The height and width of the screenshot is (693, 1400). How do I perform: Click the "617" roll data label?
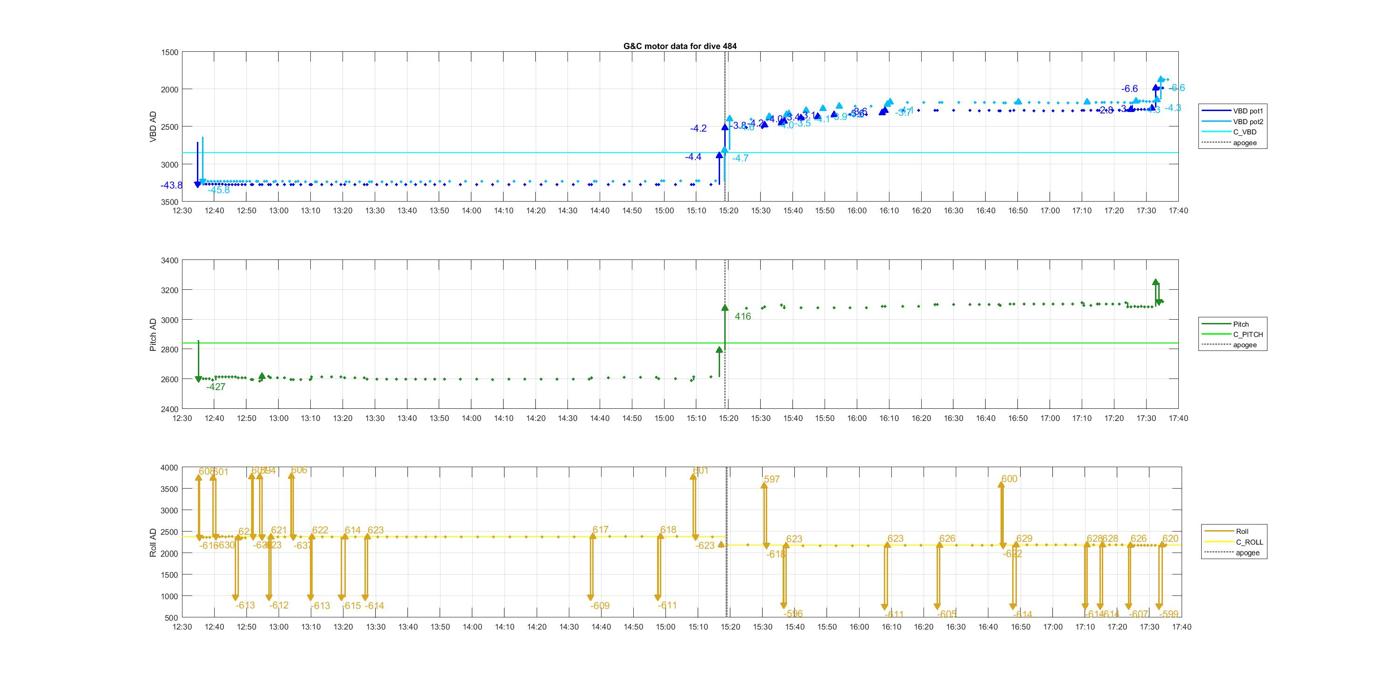[600, 530]
